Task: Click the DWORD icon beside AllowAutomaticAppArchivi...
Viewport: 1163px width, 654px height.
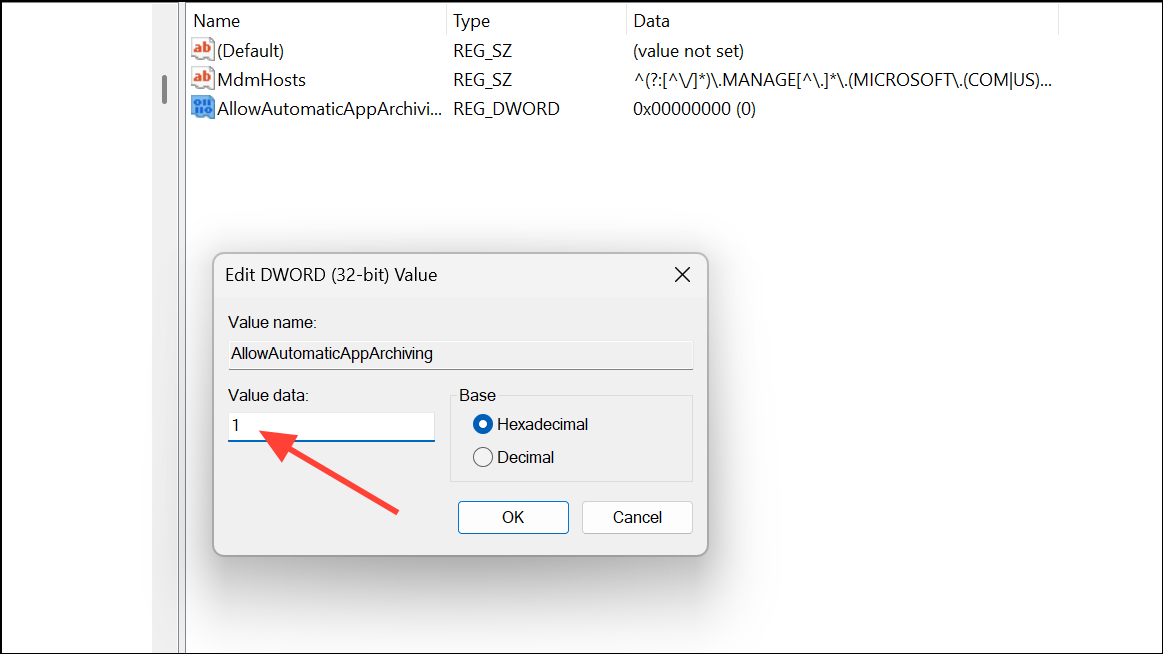Action: pyautogui.click(x=203, y=108)
